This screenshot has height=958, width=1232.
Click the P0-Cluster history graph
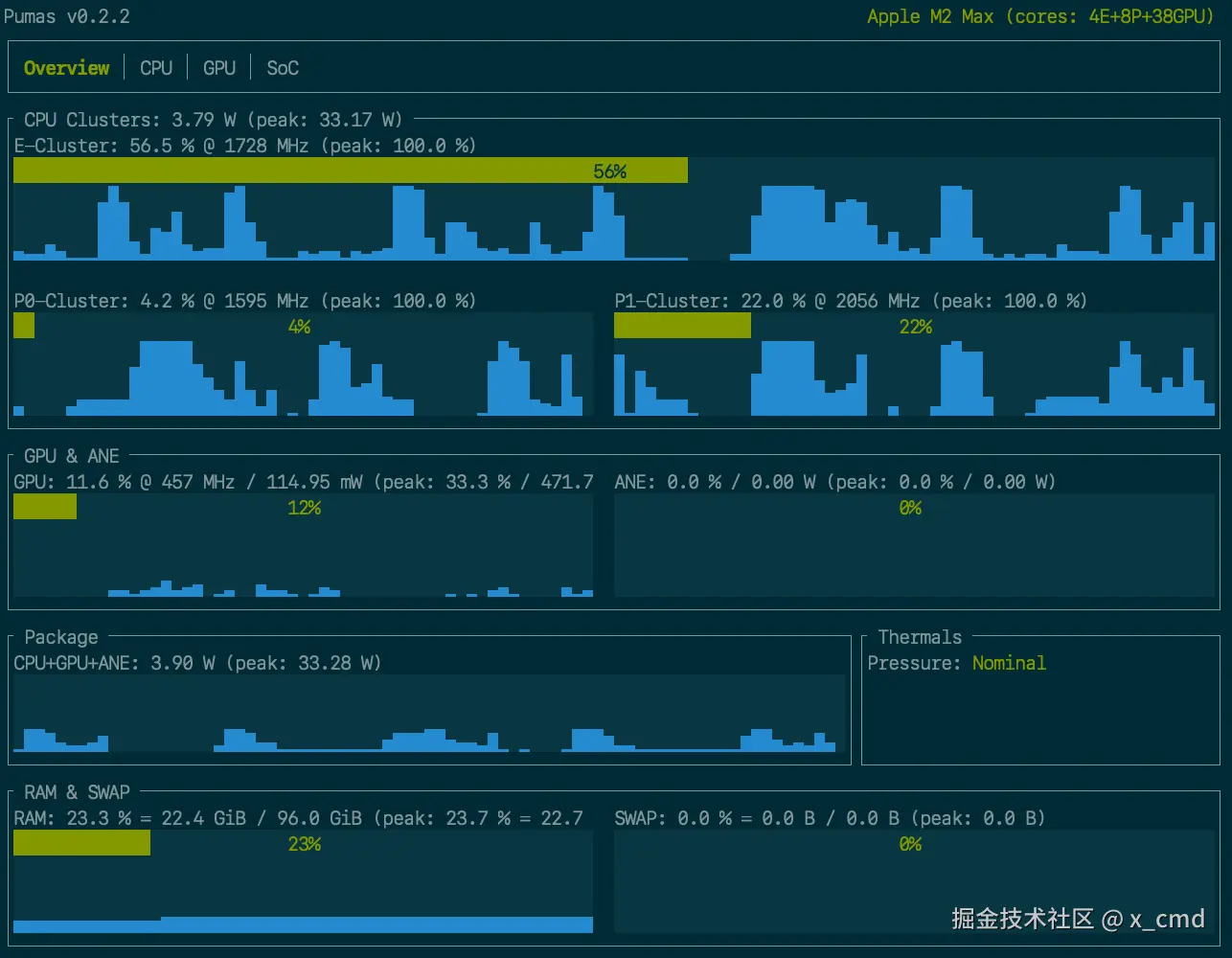click(303, 377)
